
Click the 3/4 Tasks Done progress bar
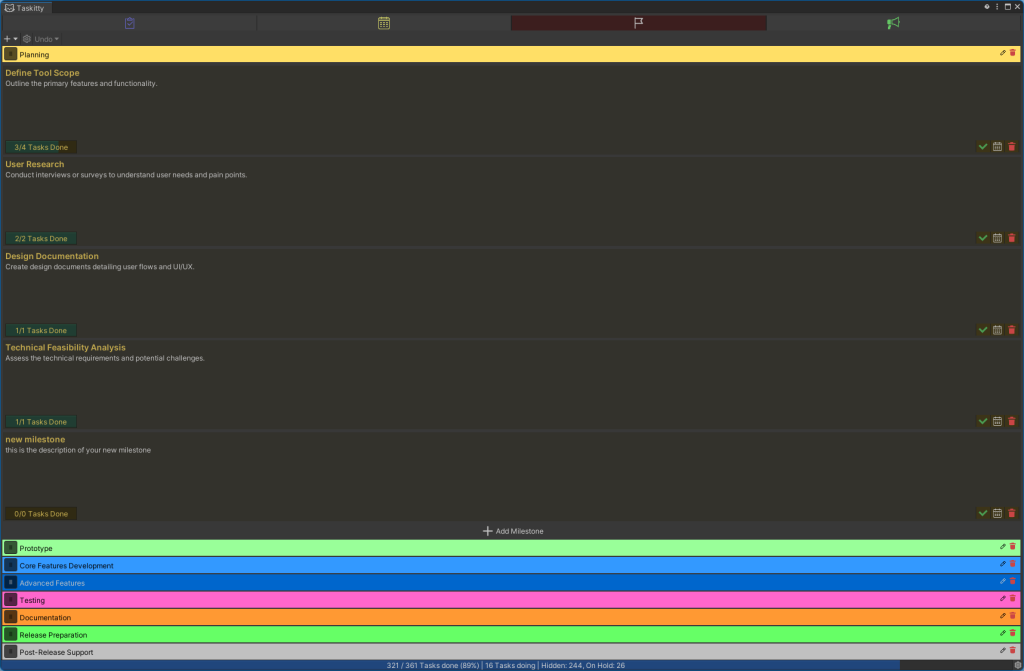(41, 147)
